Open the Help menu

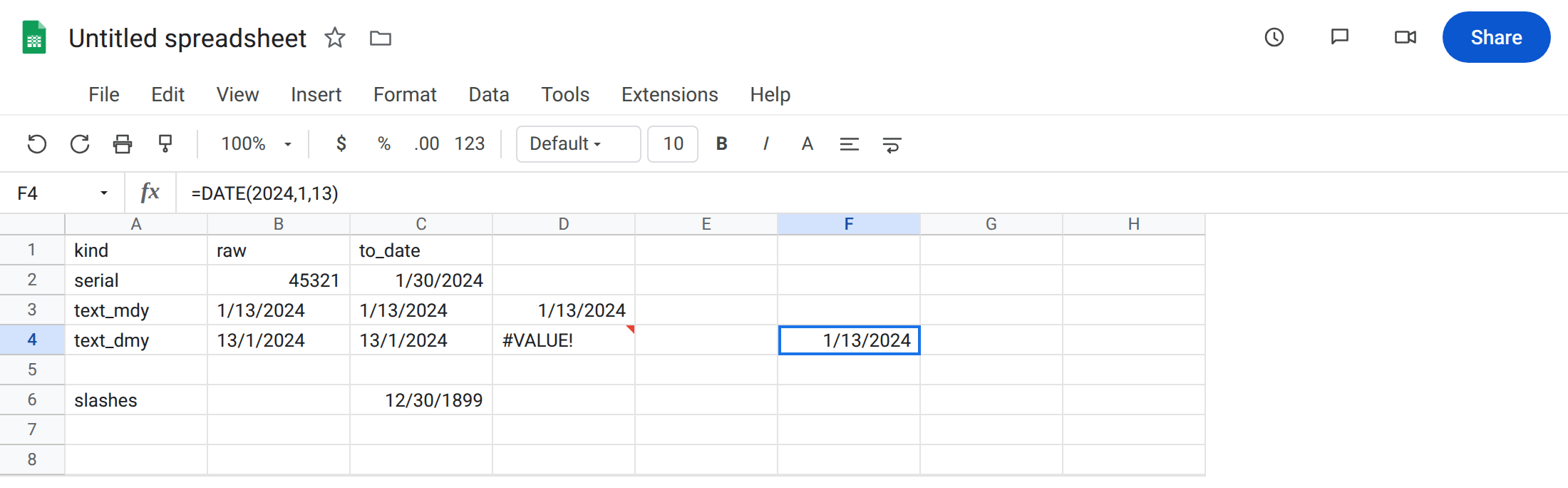click(x=770, y=94)
